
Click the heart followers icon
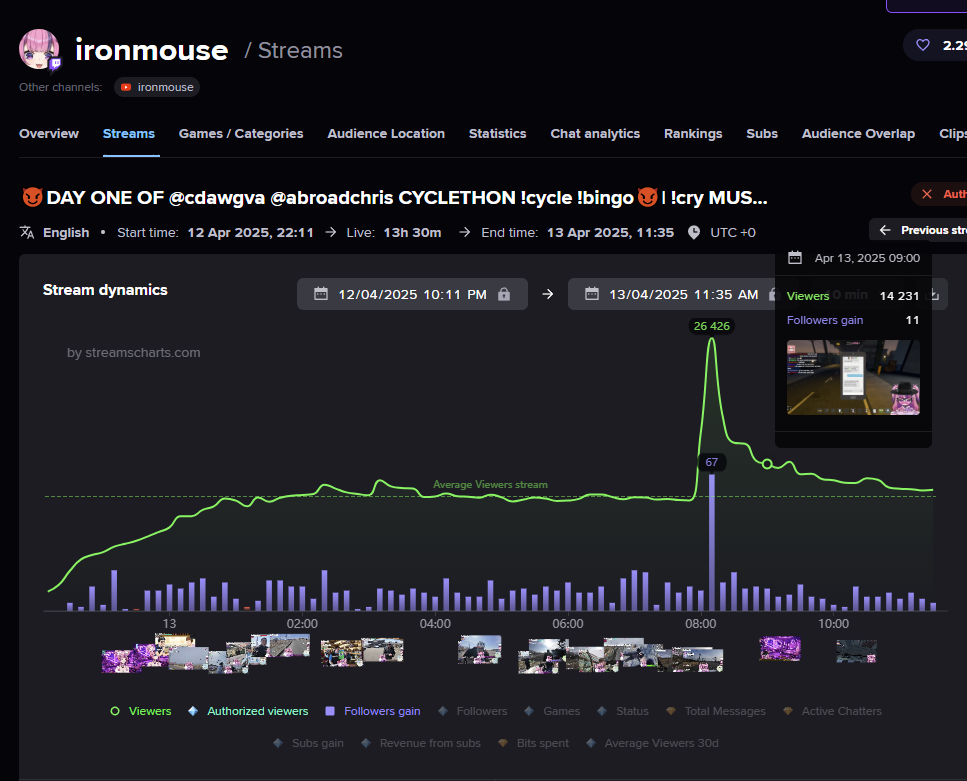coord(923,45)
